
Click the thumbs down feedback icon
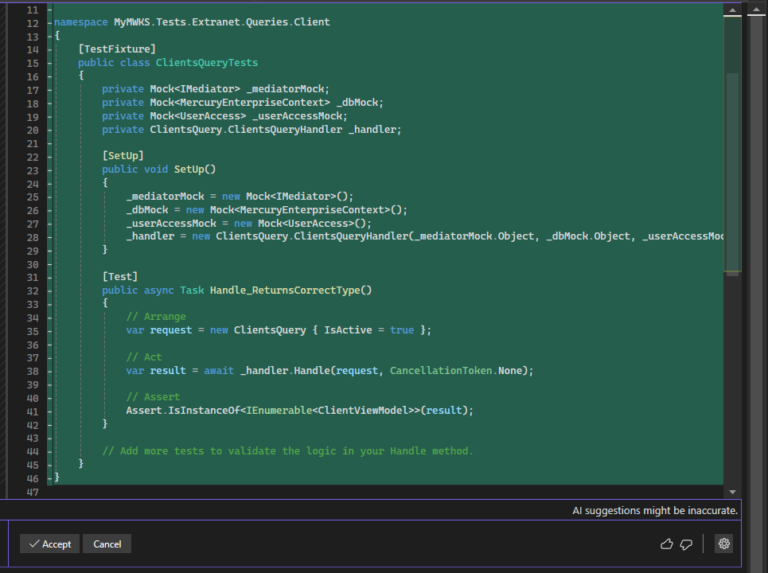(x=686, y=544)
